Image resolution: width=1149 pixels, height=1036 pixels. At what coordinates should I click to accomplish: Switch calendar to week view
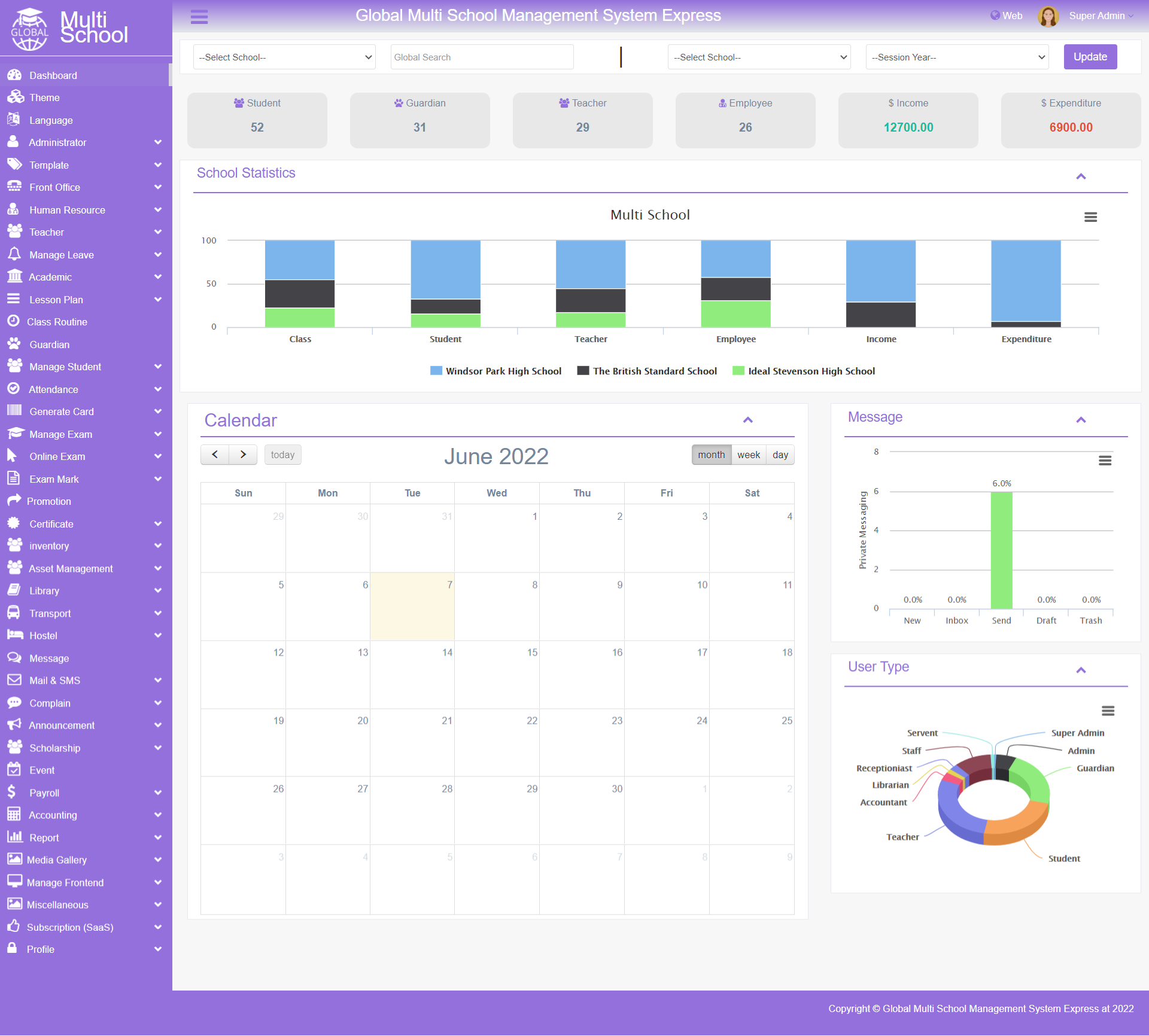pos(749,455)
